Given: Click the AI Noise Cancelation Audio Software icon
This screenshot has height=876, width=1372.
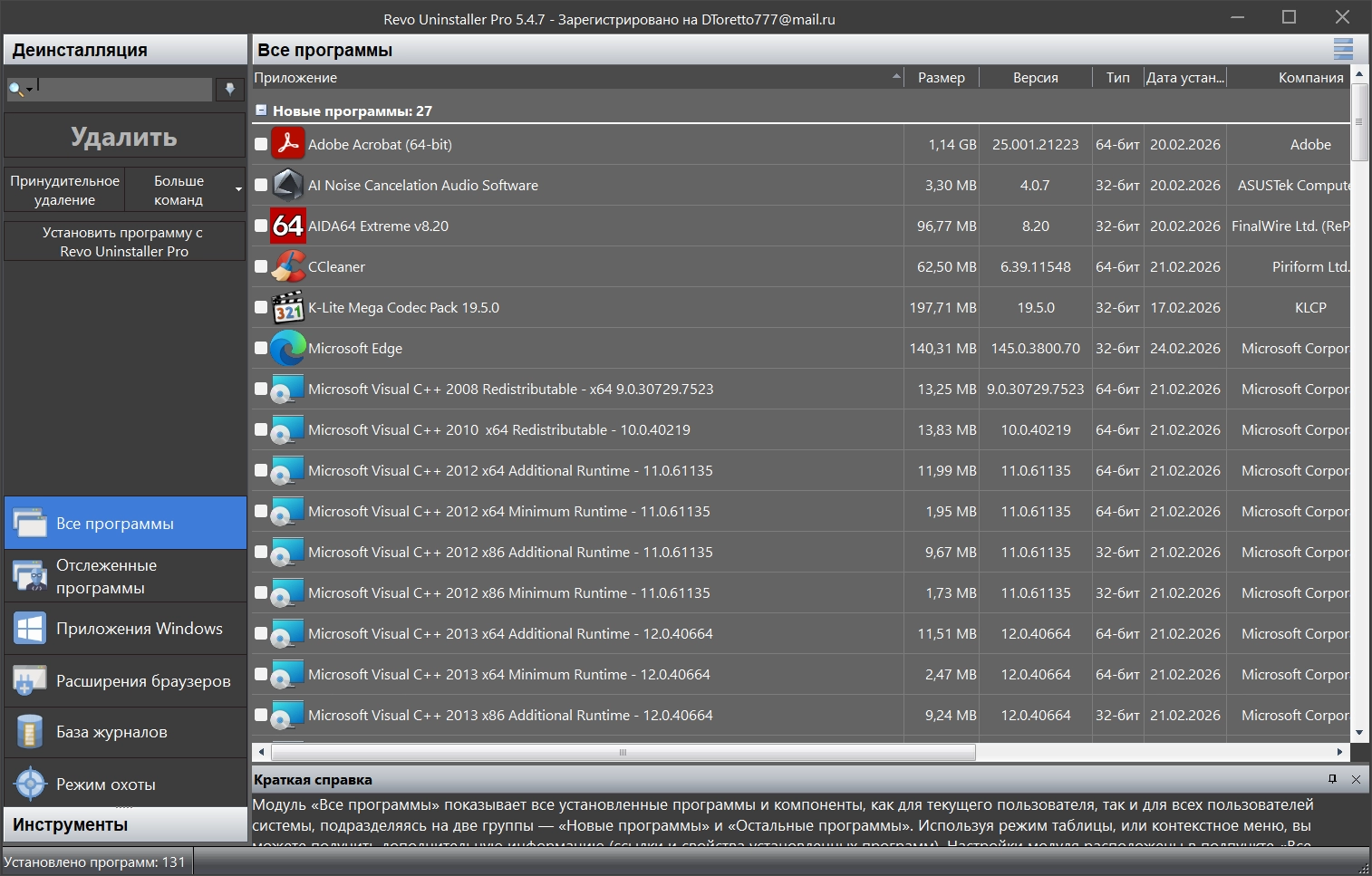Looking at the screenshot, I should pyautogui.click(x=288, y=185).
